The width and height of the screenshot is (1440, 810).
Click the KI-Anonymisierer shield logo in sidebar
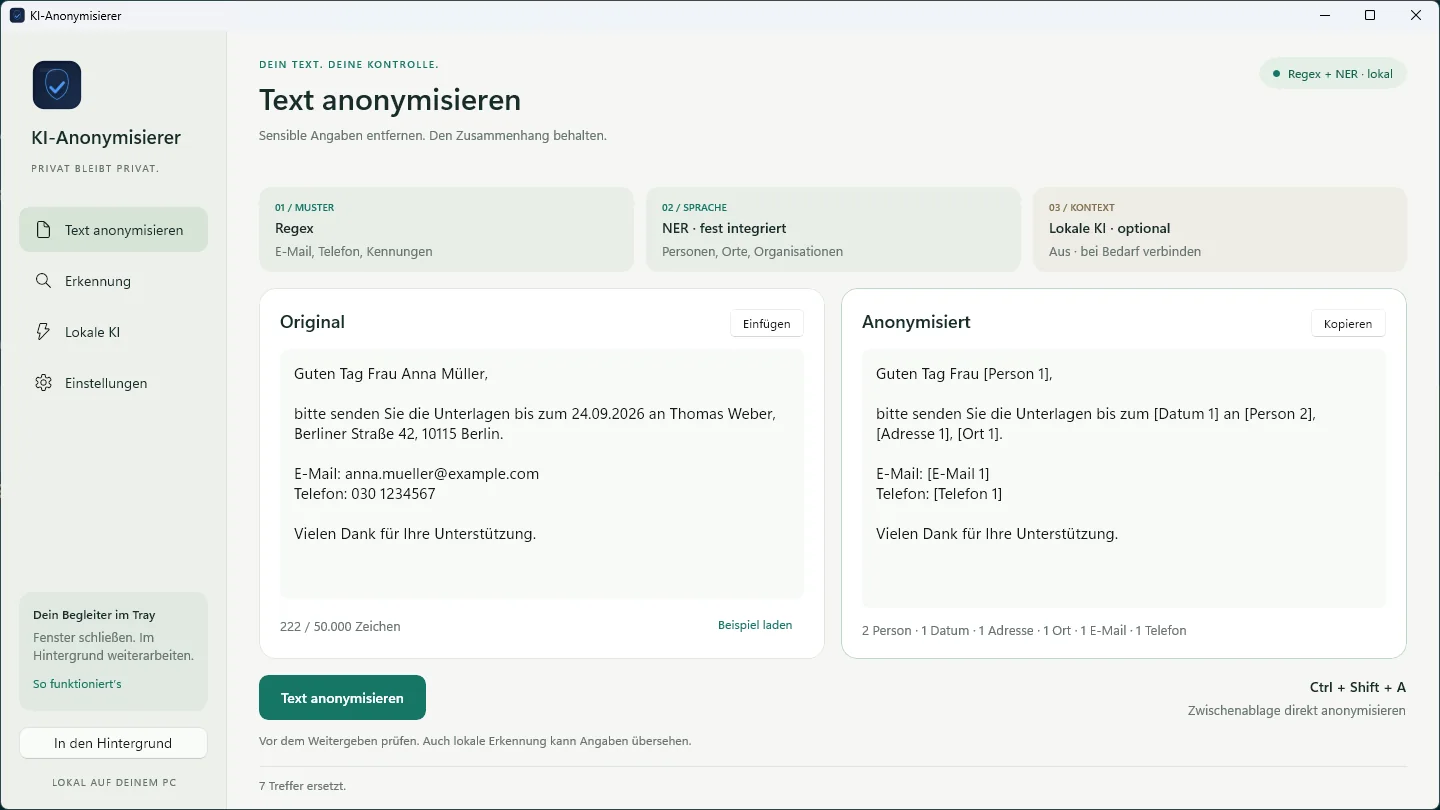coord(57,85)
